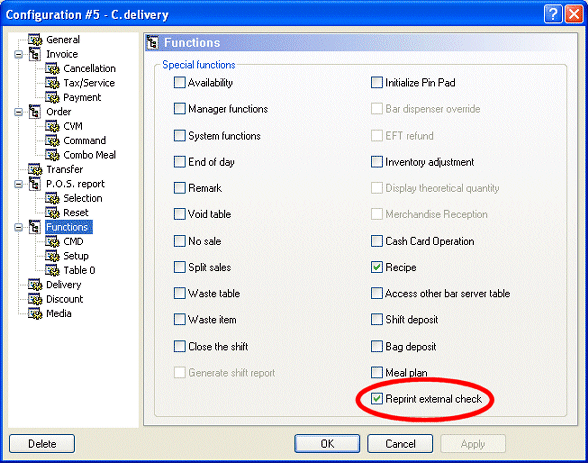Screen dimensions: 588x463
Task: Select the Delivery settings icon
Action: (x=35, y=285)
